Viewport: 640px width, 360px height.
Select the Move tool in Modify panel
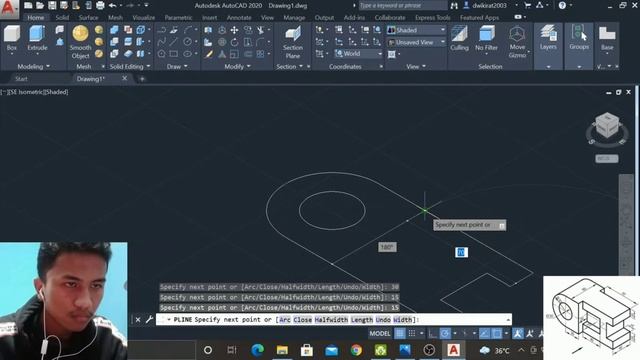click(234, 30)
